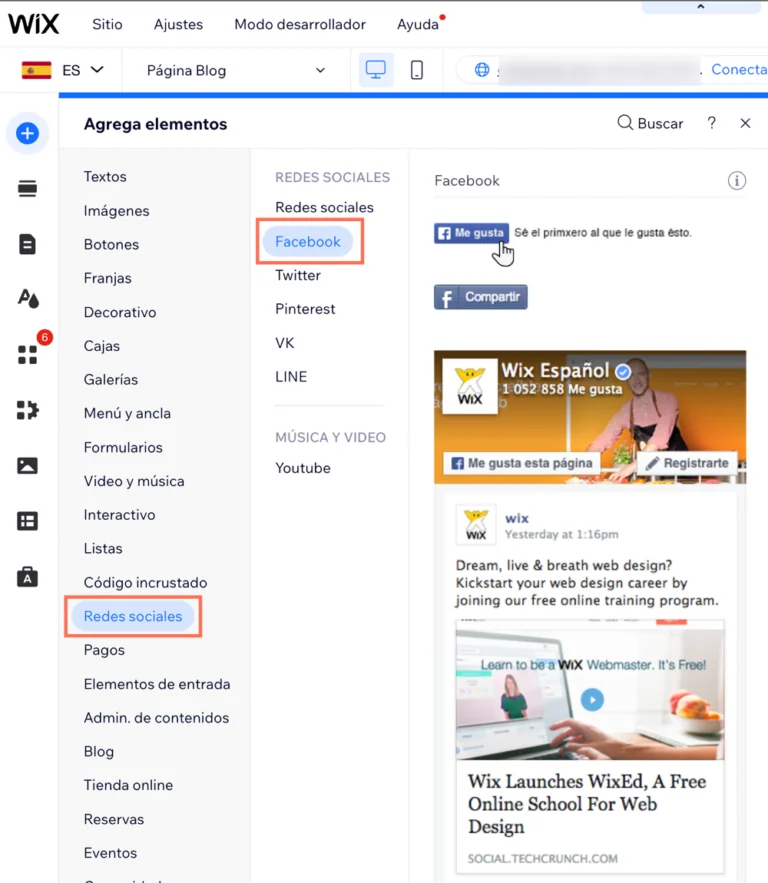Select the Botones category
Viewport: 768px width, 883px height.
(111, 244)
